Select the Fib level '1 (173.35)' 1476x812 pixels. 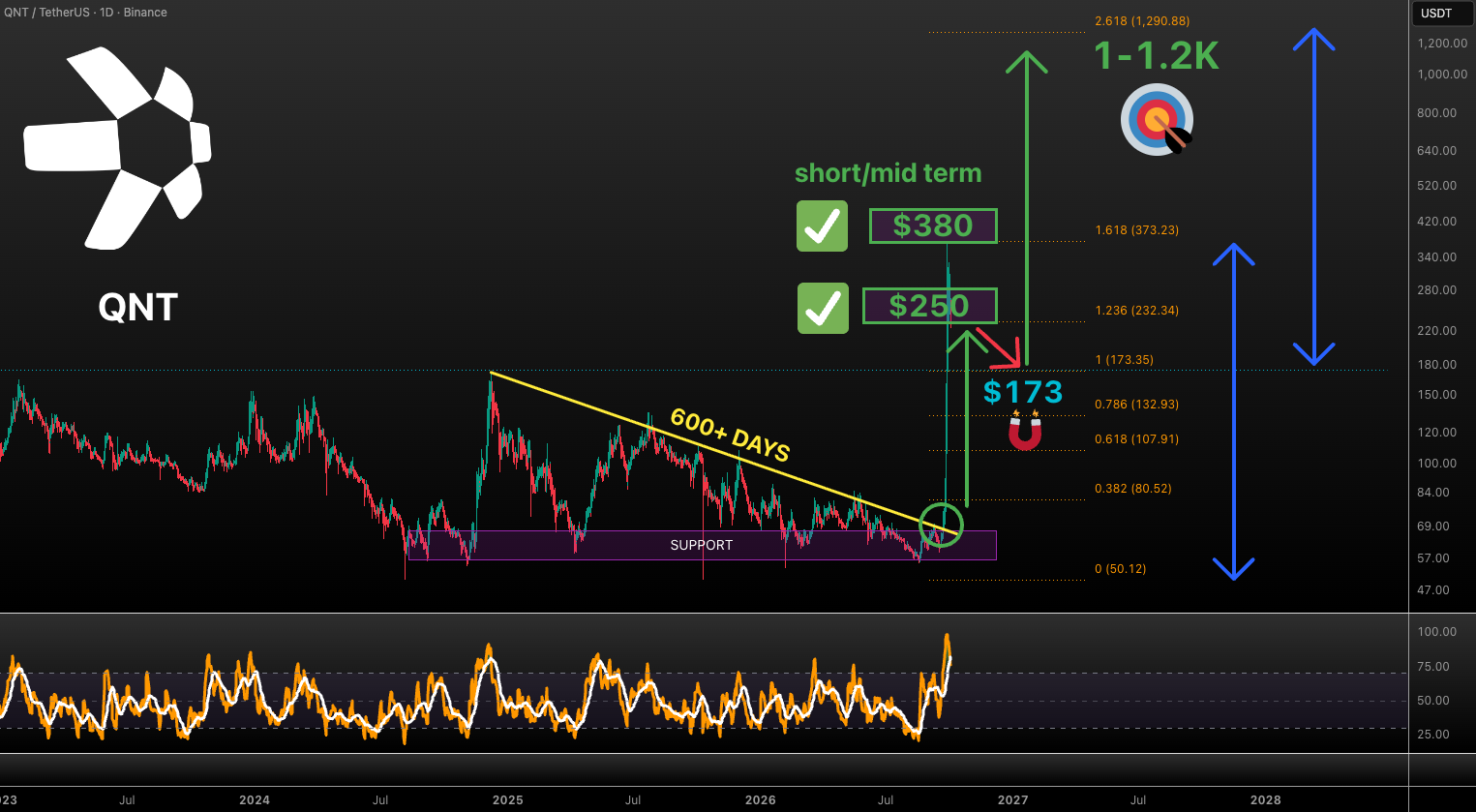pos(1125,360)
